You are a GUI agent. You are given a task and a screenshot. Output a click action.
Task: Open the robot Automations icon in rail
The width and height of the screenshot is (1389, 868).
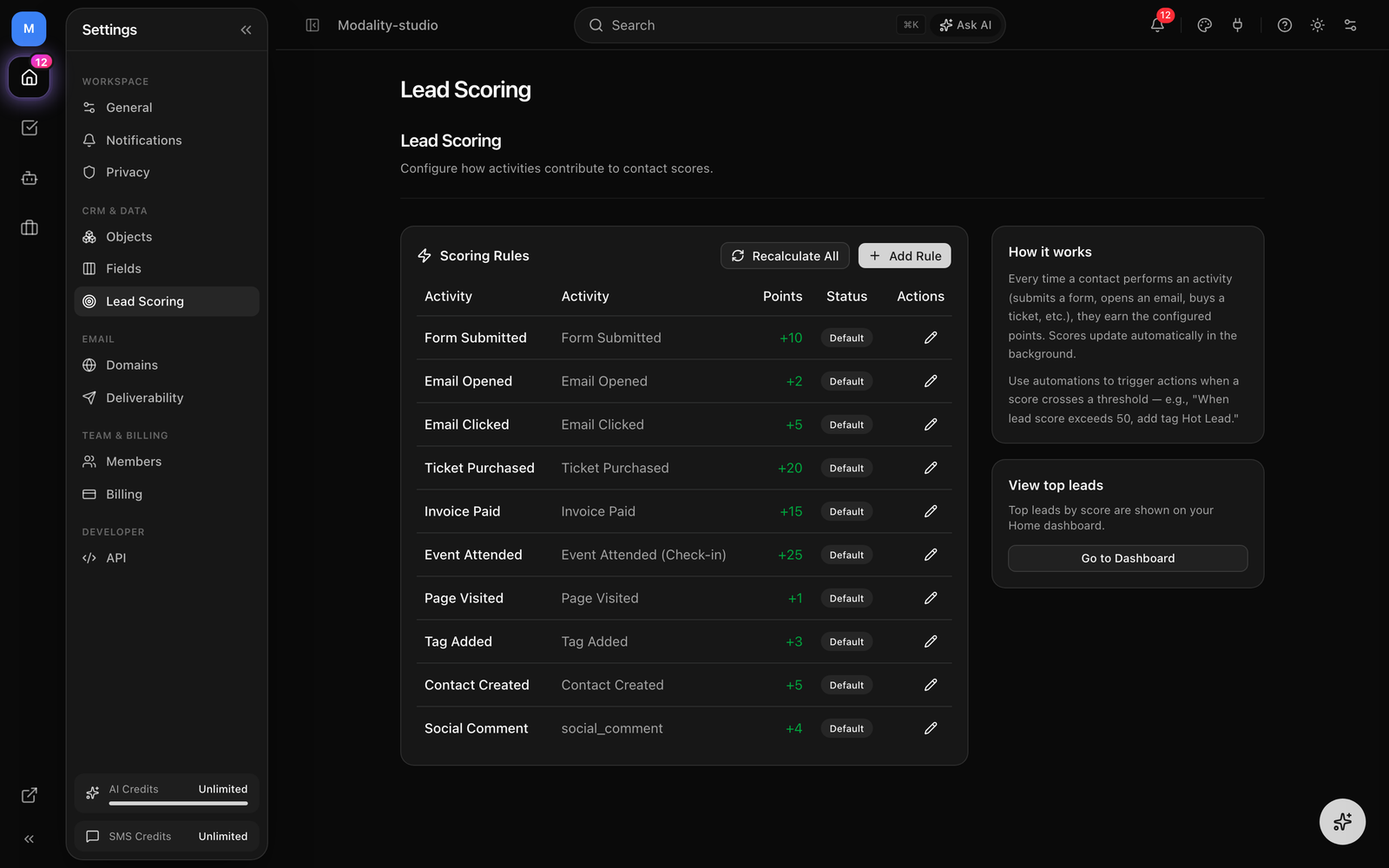point(30,178)
